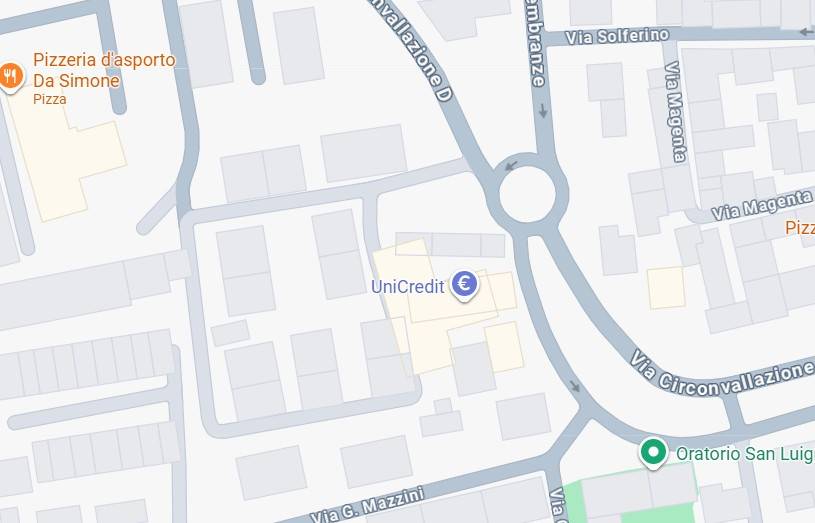Click the horizontal Via Magenta label near right edge
This screenshot has height=523, width=815.
pos(761,205)
